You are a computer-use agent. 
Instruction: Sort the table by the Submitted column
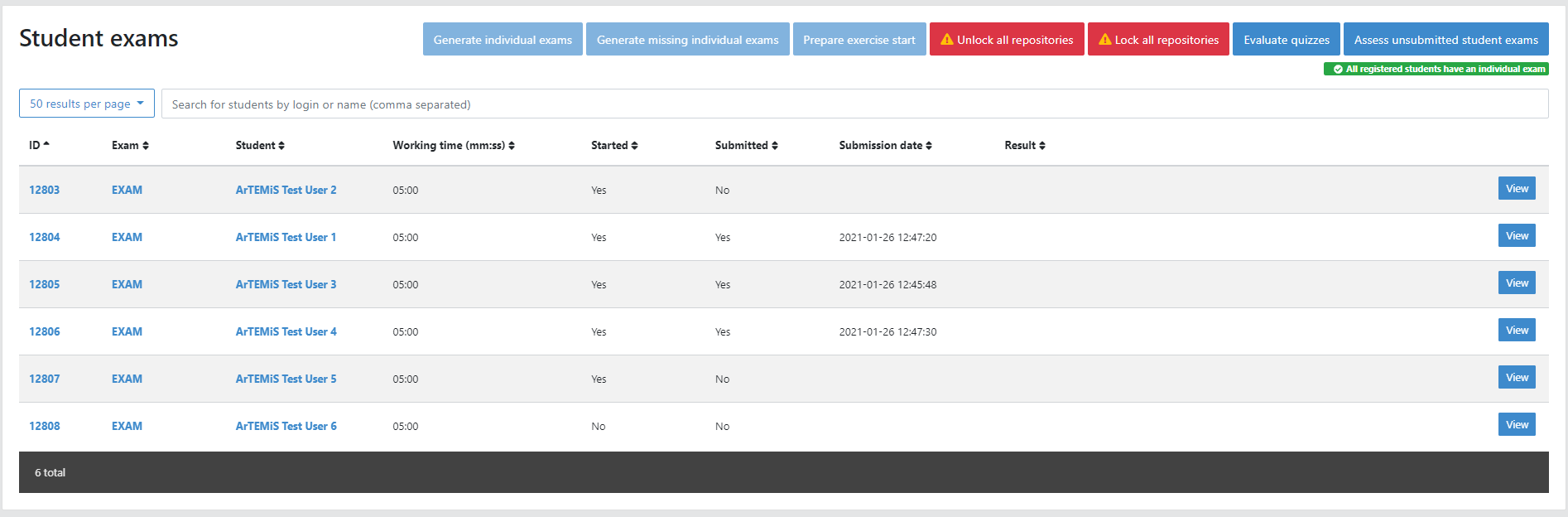click(x=747, y=145)
